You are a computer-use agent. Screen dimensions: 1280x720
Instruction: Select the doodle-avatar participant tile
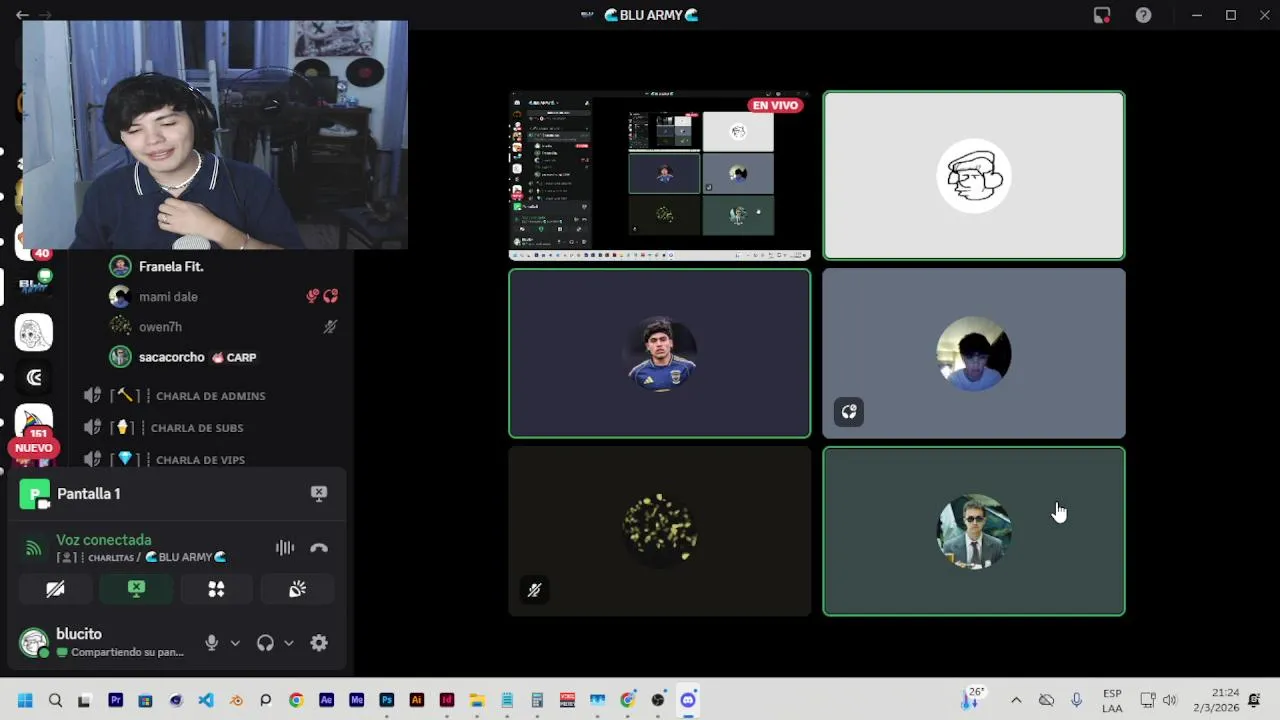click(x=974, y=175)
